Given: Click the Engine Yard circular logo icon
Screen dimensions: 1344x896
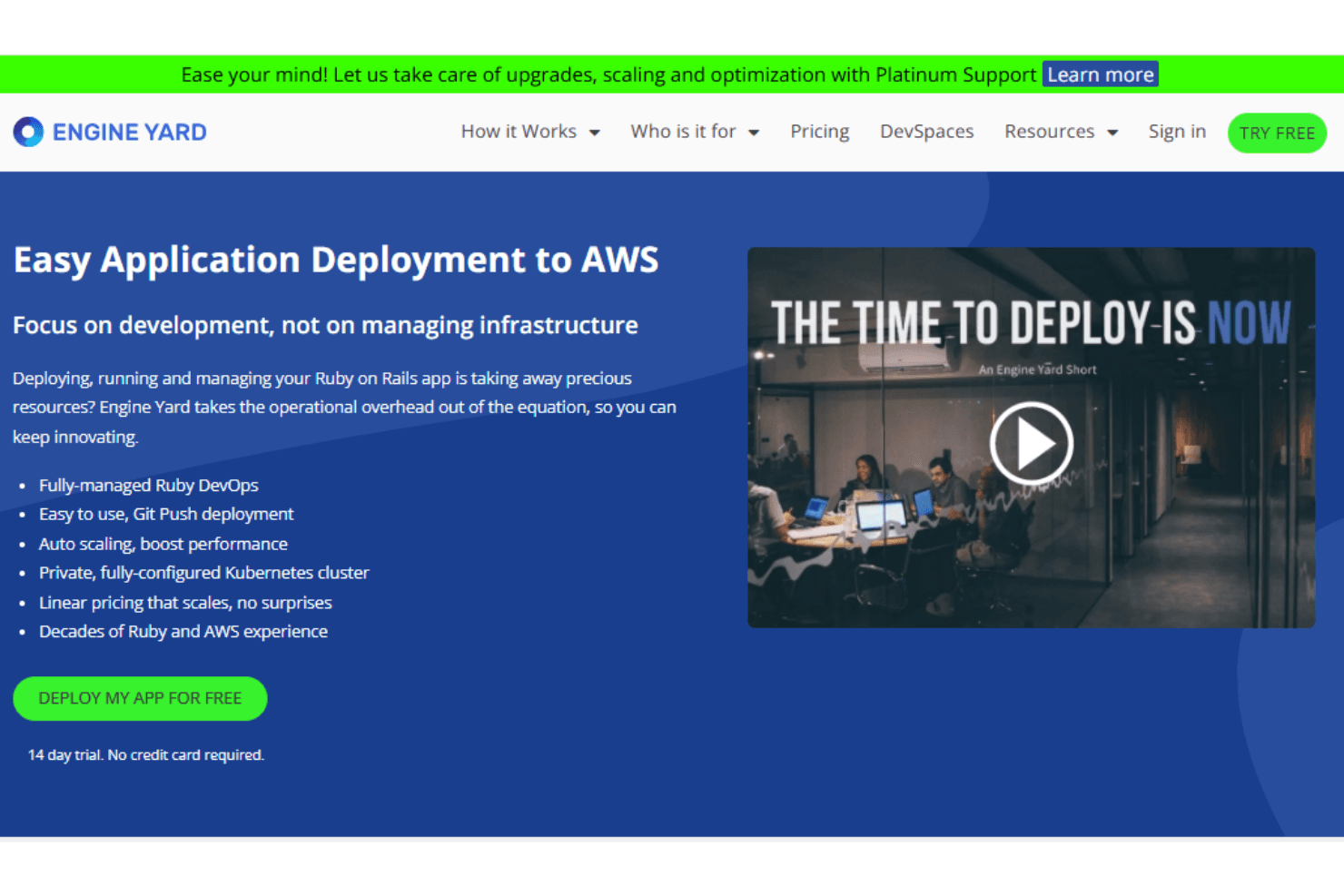Looking at the screenshot, I should (x=28, y=132).
